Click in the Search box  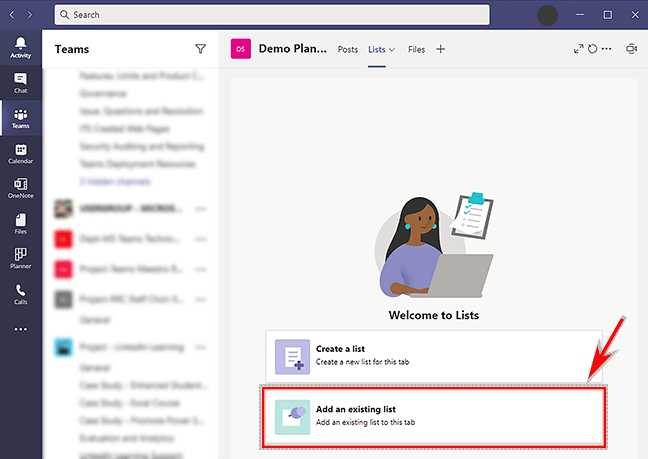click(271, 15)
